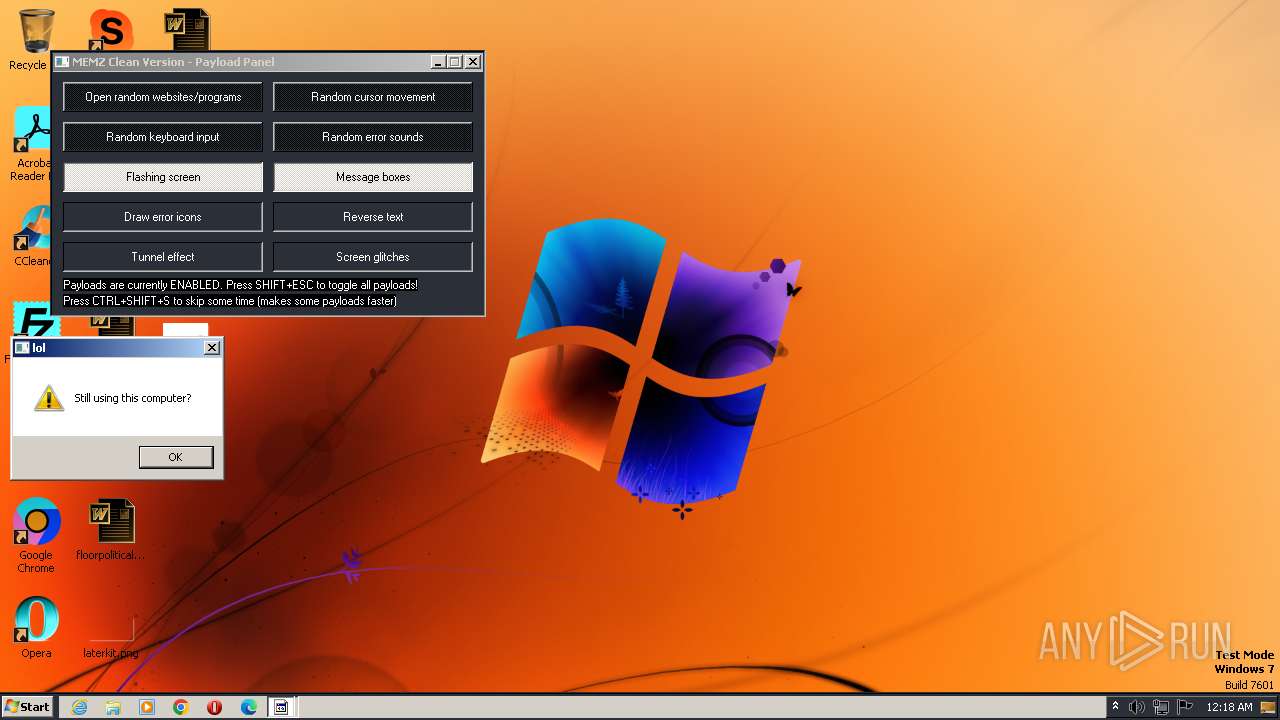Click 'Still using this computer?' message text

[x=133, y=398]
